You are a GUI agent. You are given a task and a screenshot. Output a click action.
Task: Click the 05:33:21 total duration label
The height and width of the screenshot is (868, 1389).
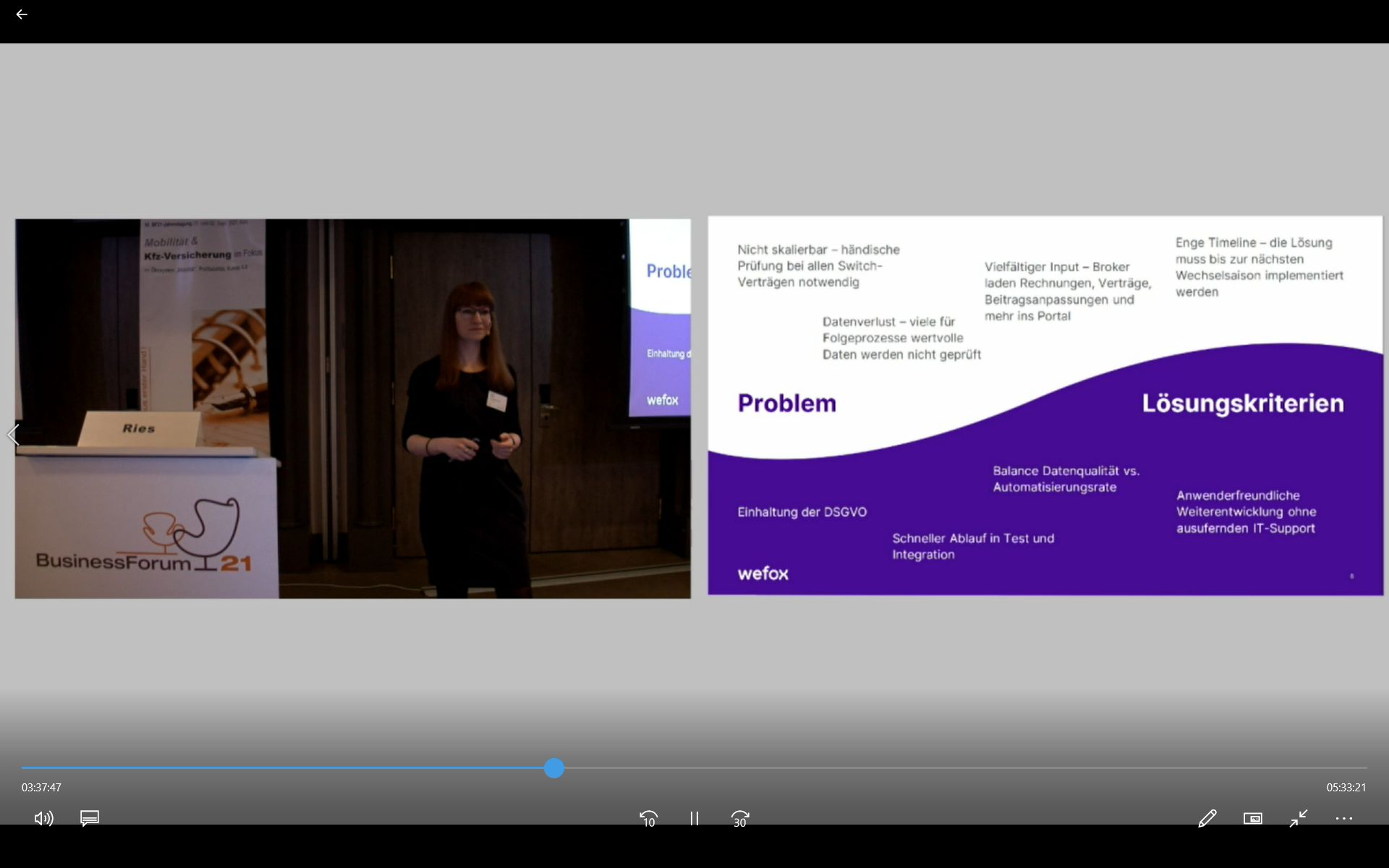coord(1346,787)
